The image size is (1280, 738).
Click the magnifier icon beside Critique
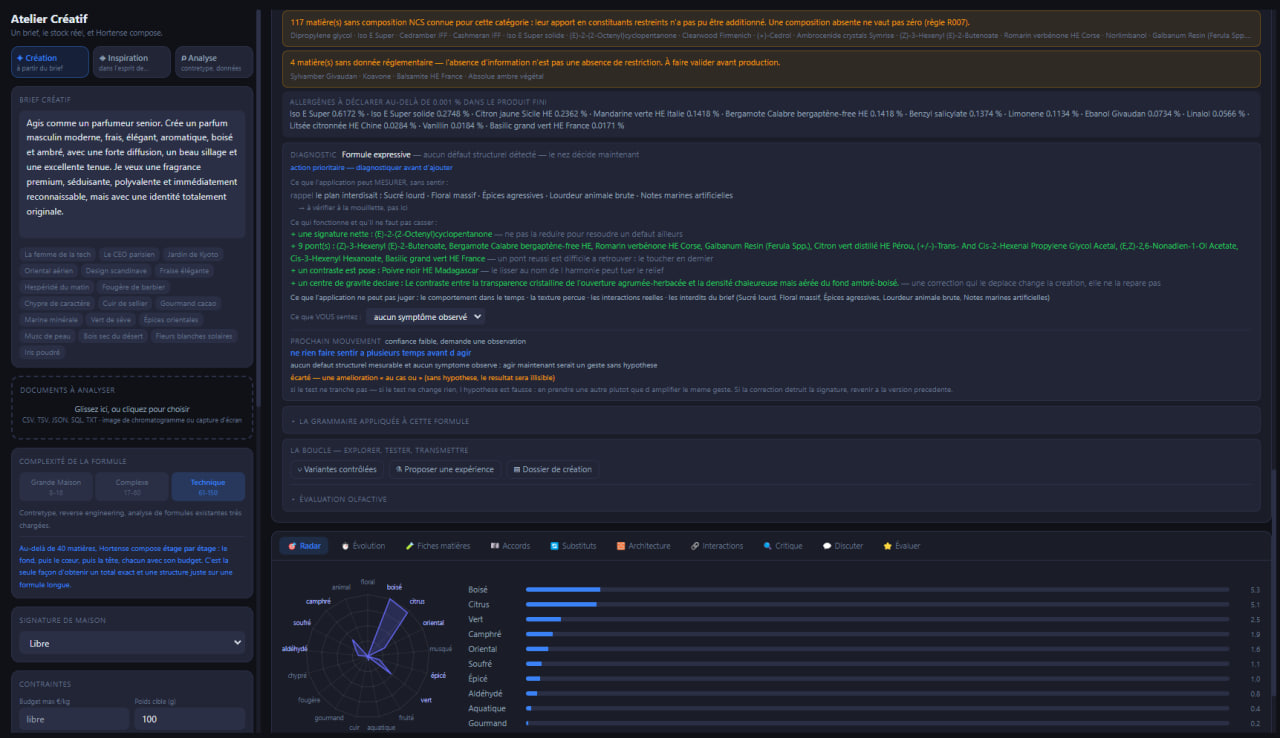coord(767,546)
